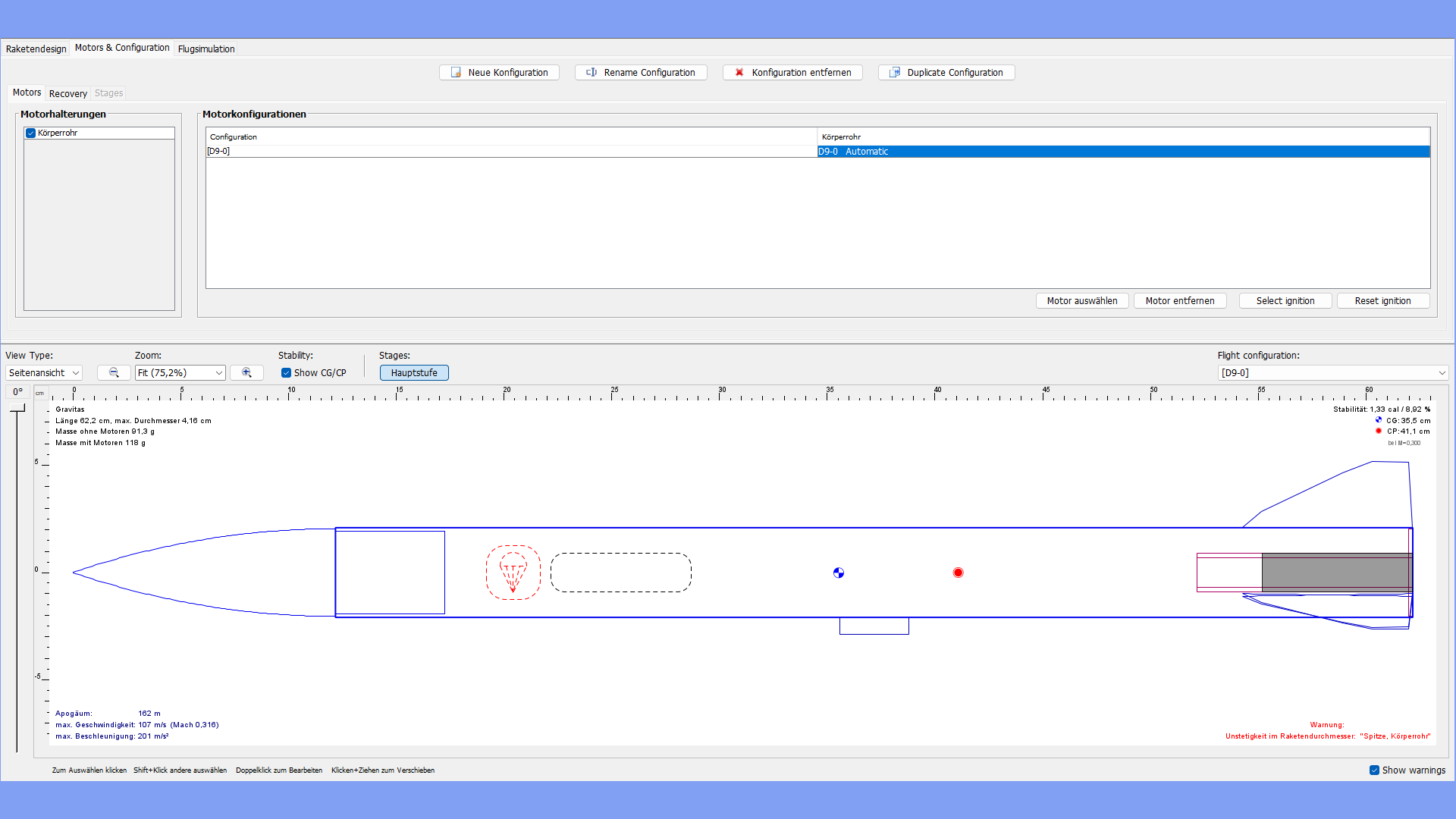The image size is (1456, 819).
Task: Click the red X remove configuration icon
Action: (739, 73)
